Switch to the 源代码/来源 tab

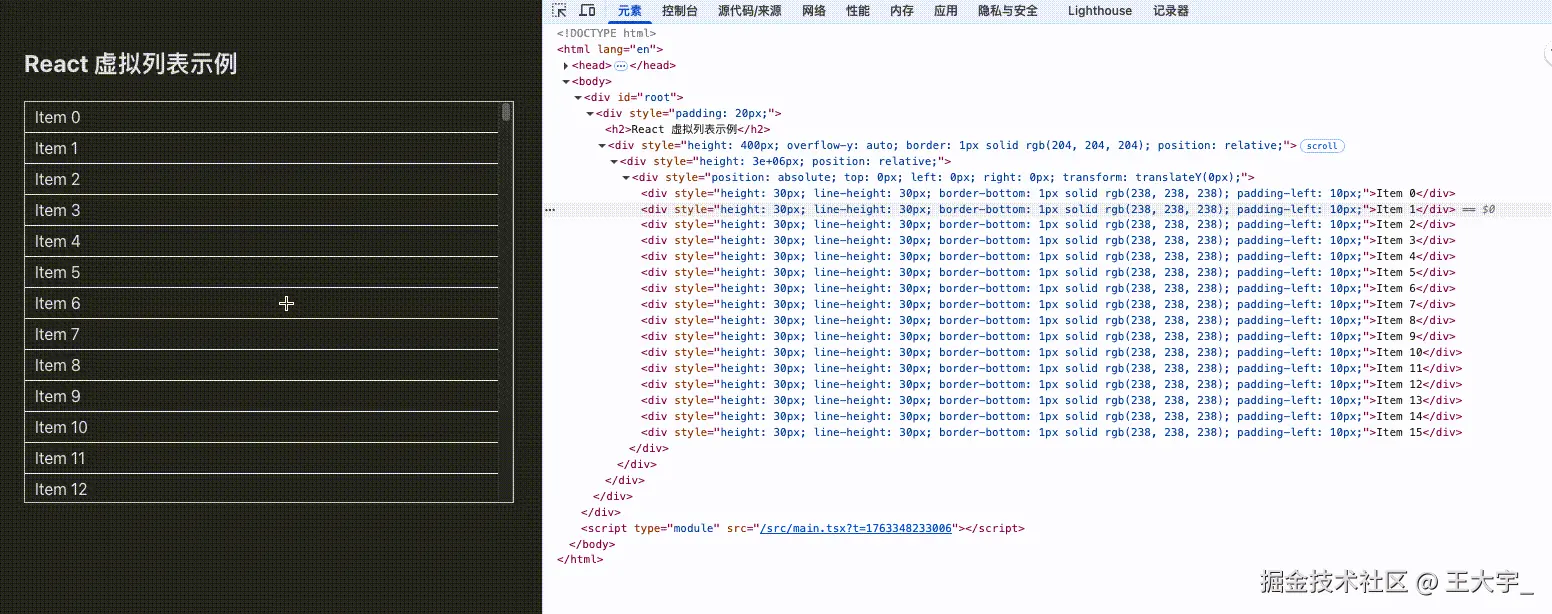pos(749,11)
